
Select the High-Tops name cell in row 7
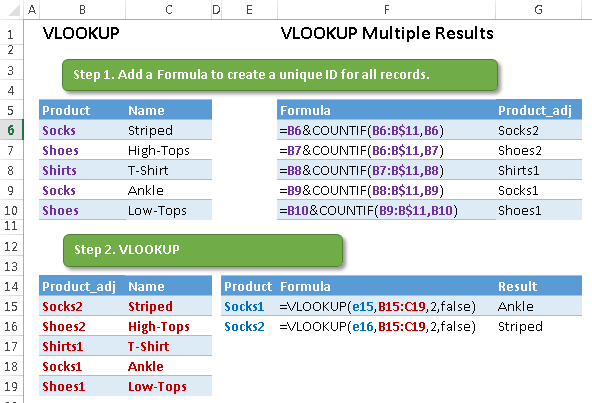(x=169, y=150)
